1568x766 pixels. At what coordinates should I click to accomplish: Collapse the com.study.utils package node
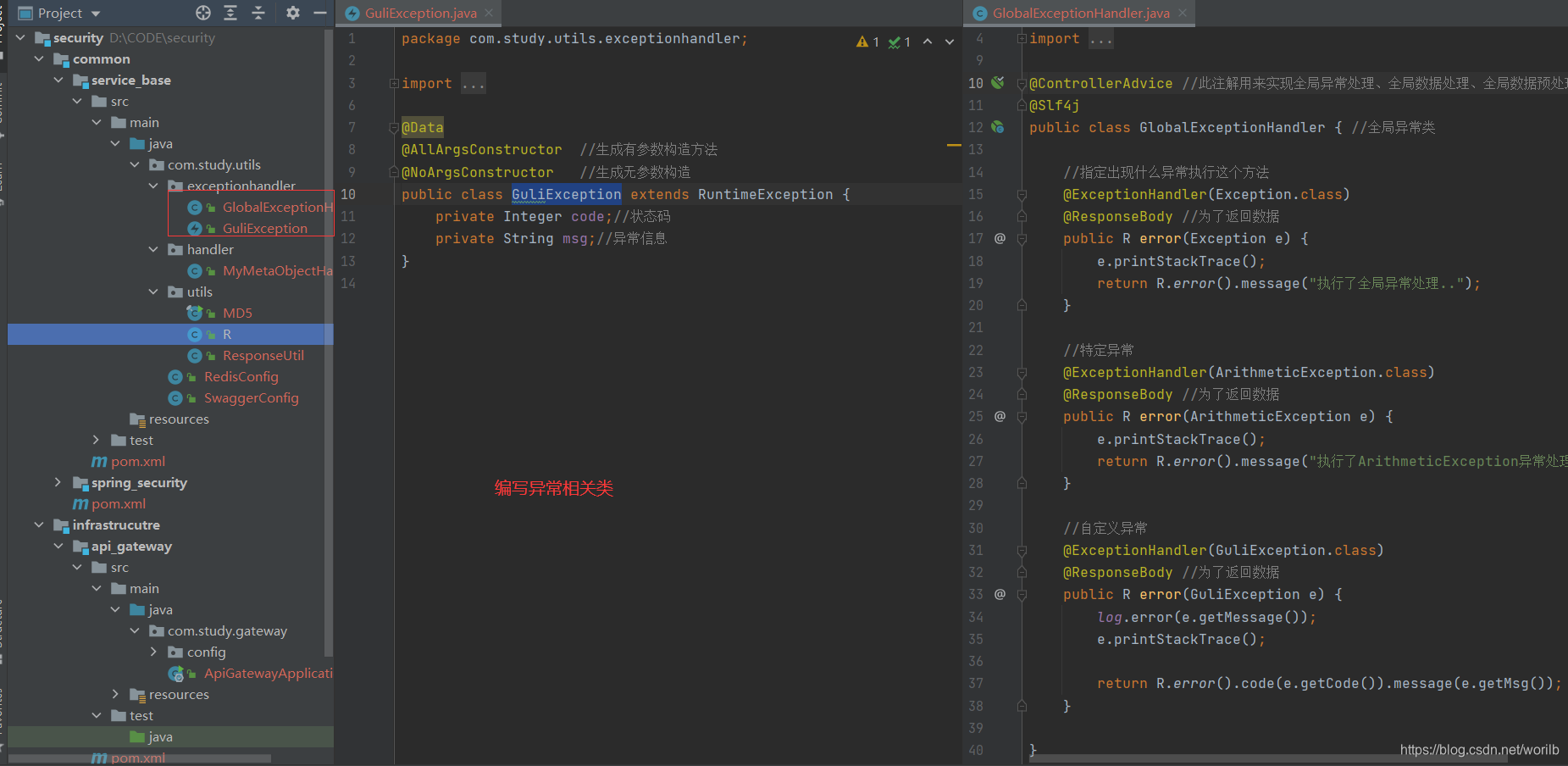pos(135,164)
